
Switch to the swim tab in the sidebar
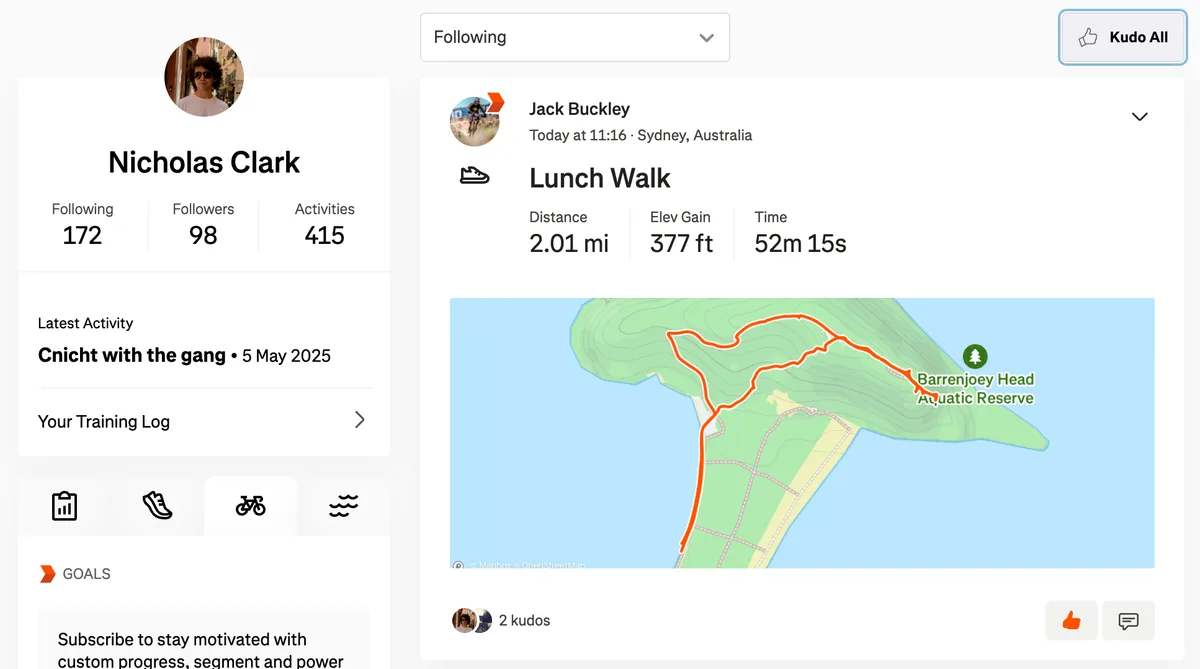click(x=343, y=506)
